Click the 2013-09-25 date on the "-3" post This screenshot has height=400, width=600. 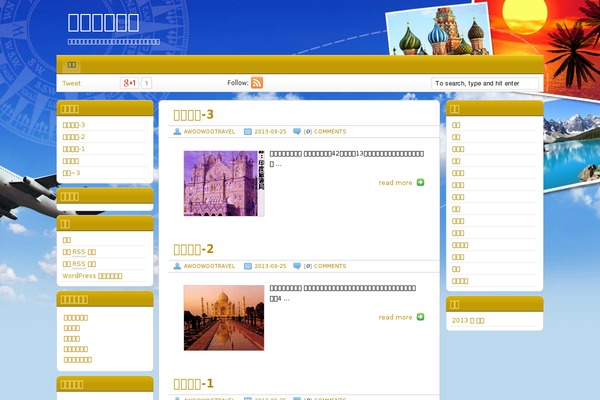pyautogui.click(x=270, y=131)
